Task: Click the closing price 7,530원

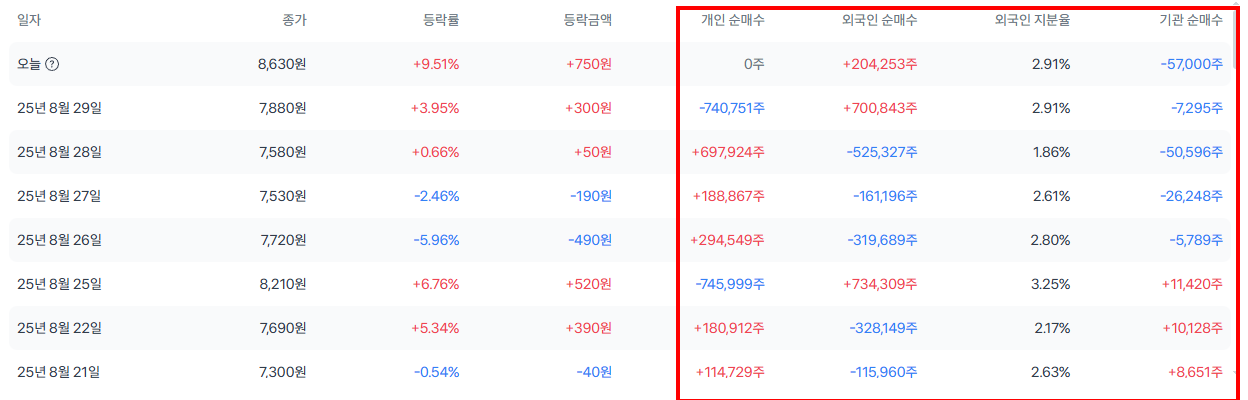Action: [x=282, y=196]
